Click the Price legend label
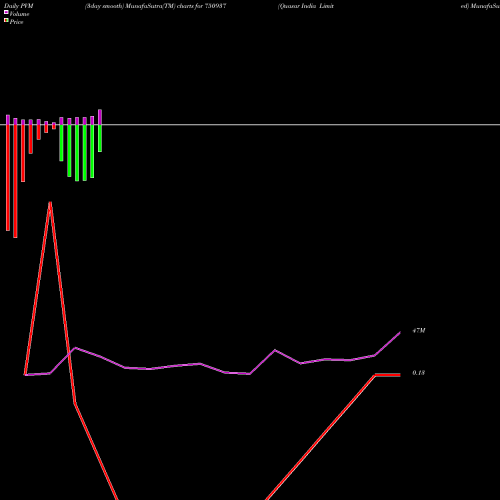 (16, 22)
